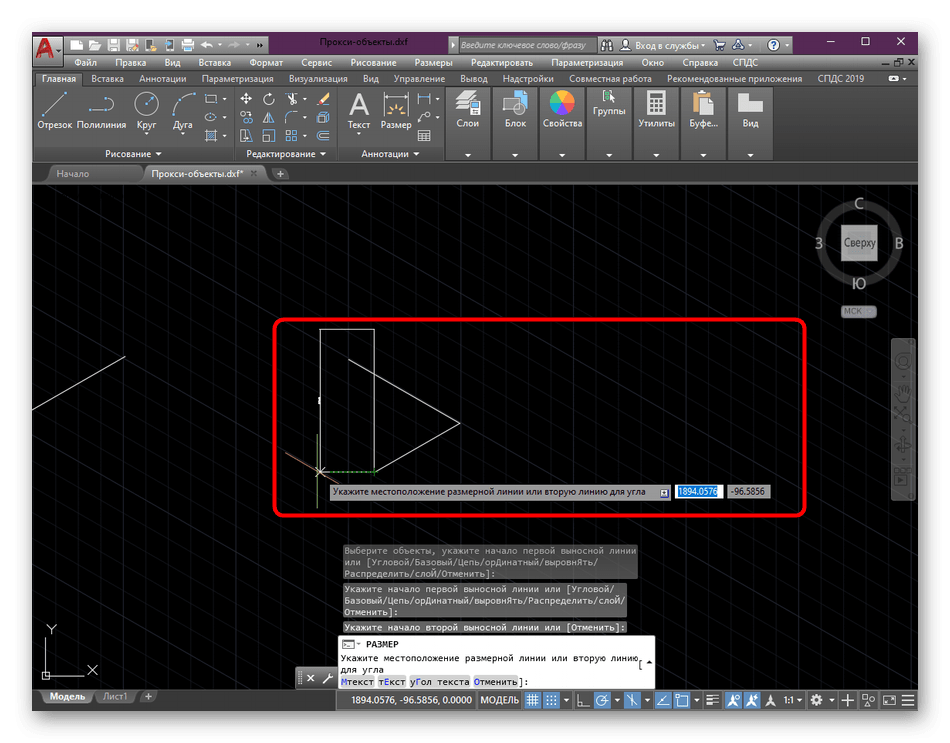Click the МОДЕЛЬ button in status bar
Image resolution: width=950 pixels, height=743 pixels.
pyautogui.click(x=499, y=701)
